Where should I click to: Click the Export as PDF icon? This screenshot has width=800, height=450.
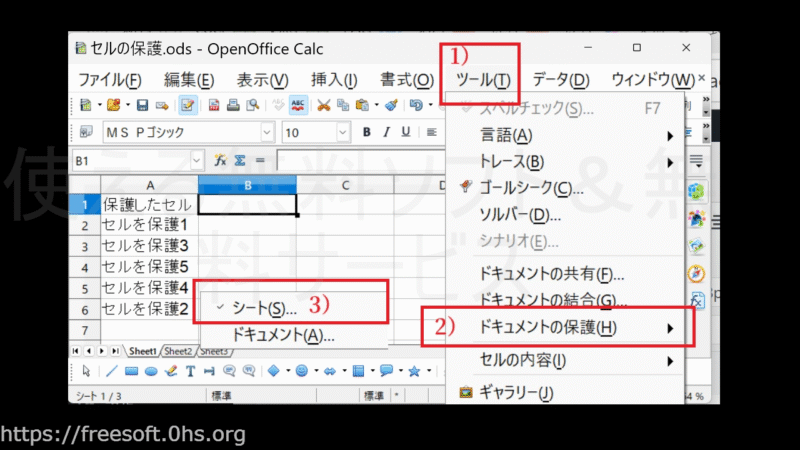[215, 105]
